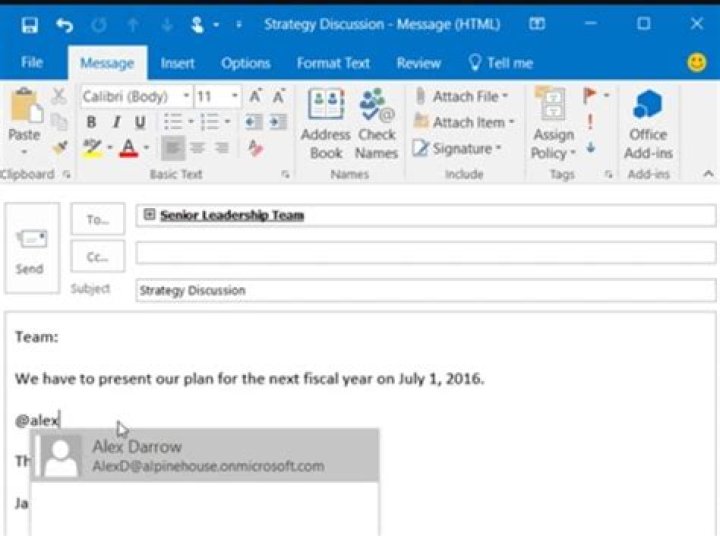
Task: Click the Tell me search box
Action: coord(501,62)
